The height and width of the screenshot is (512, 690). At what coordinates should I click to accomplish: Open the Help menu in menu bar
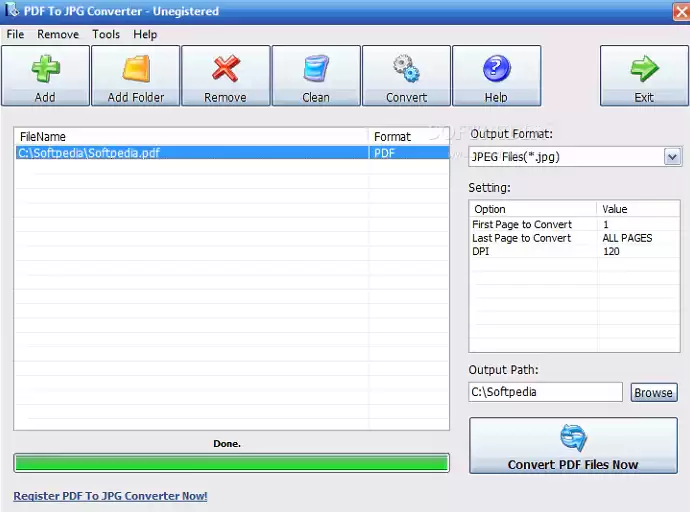pyautogui.click(x=145, y=34)
